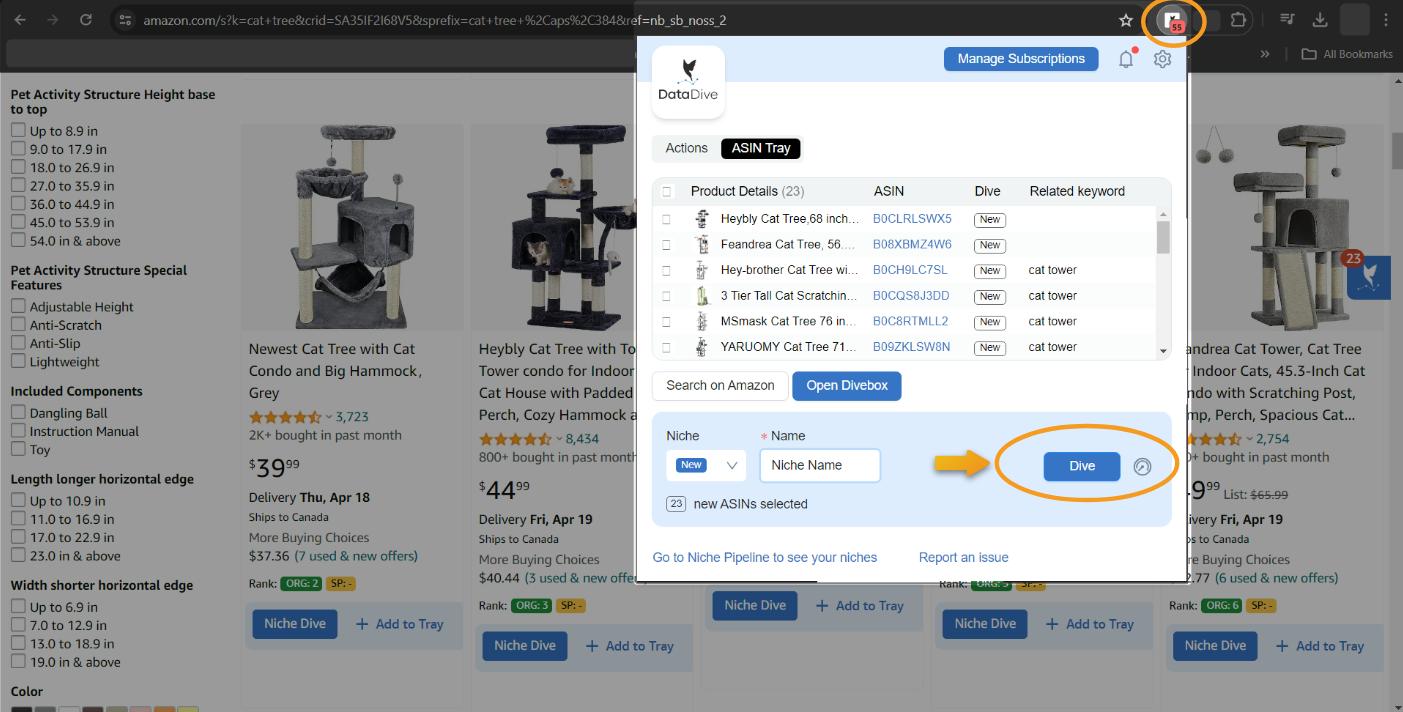Expand rating breakdown beside 3,723 reviews

click(328, 417)
